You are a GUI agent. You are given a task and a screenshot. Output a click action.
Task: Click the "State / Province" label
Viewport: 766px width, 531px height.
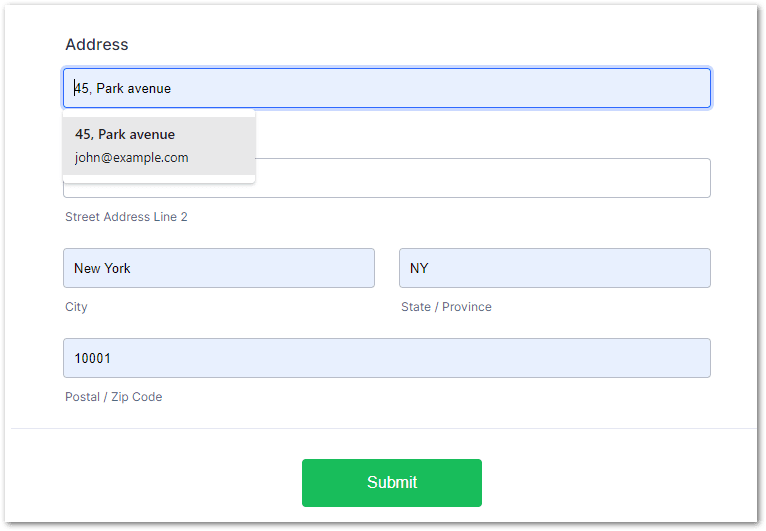(x=446, y=307)
